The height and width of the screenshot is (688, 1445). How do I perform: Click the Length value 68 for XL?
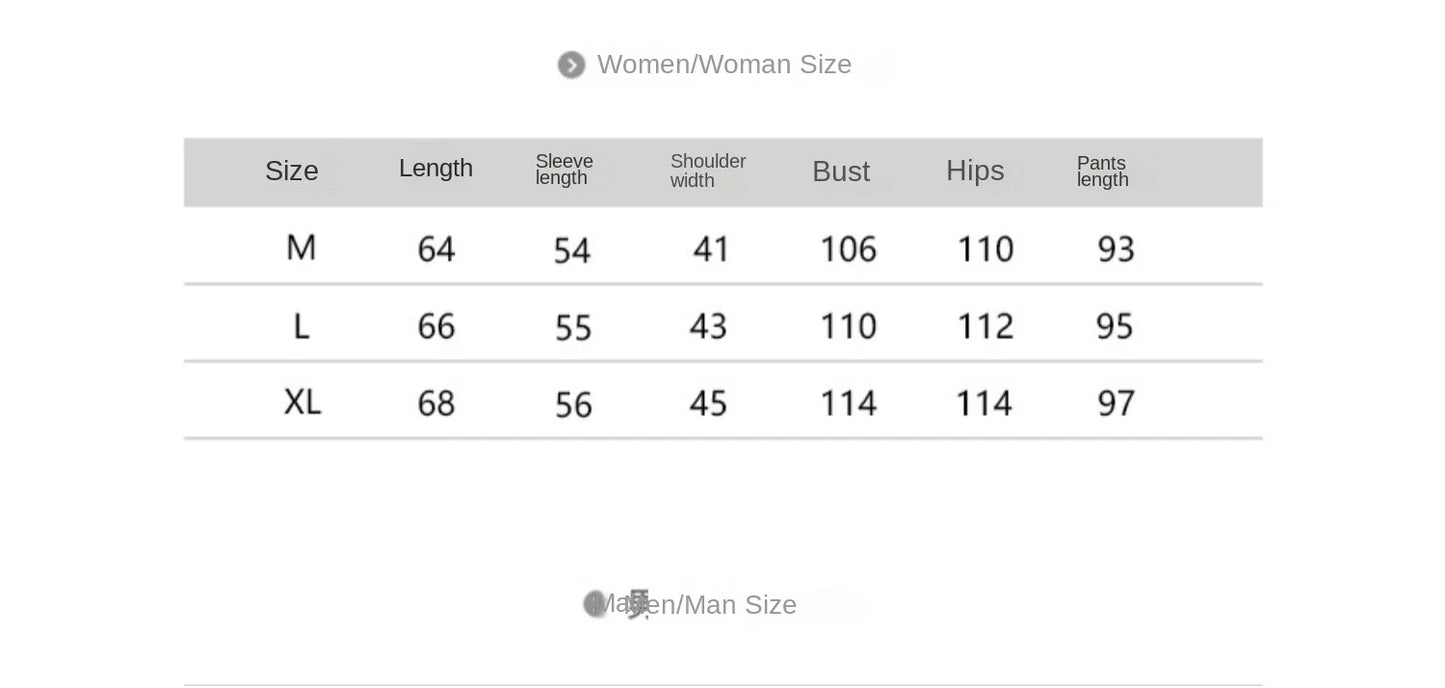(x=436, y=403)
